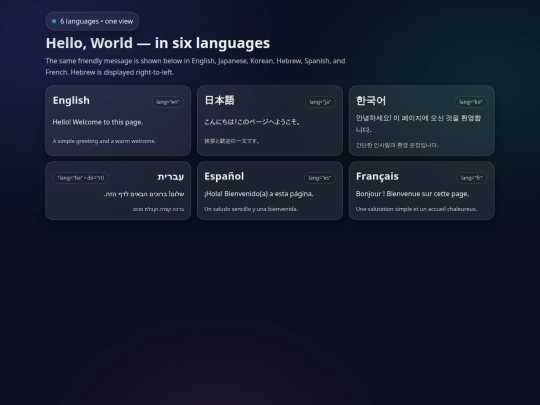
Task: Click the lang="fr" tag badge
Action: (x=471, y=178)
